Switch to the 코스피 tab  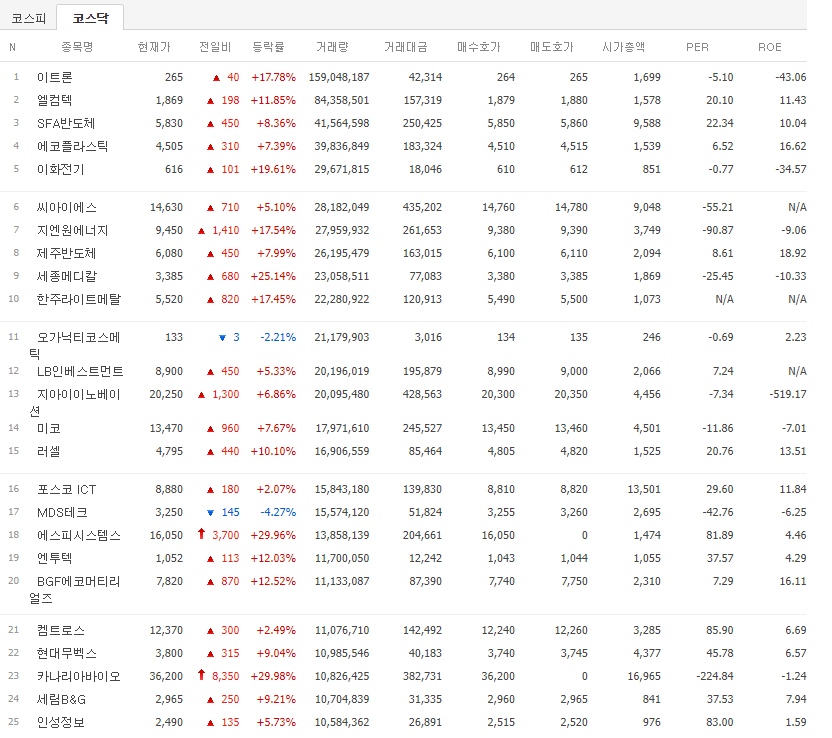tap(29, 18)
